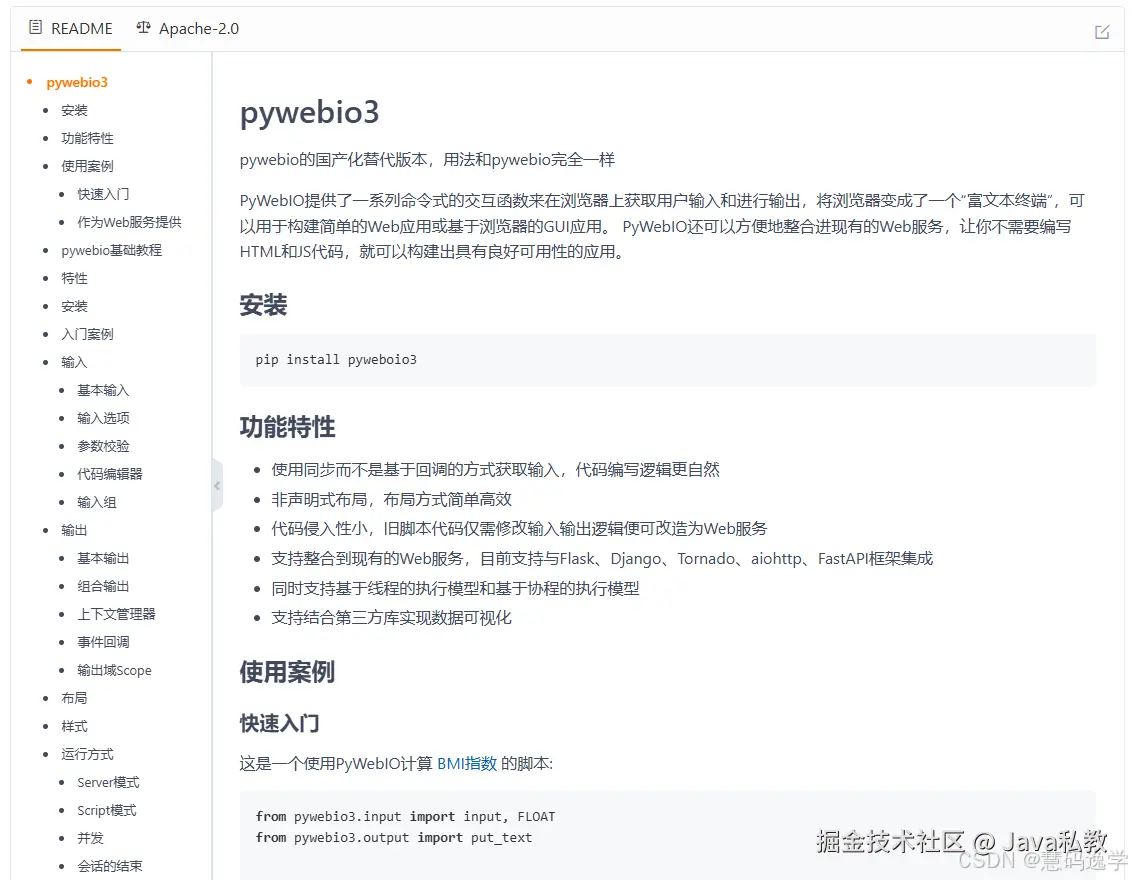The width and height of the screenshot is (1132, 880).
Task: Go to 输入选项 in the outline
Action: coord(103,418)
